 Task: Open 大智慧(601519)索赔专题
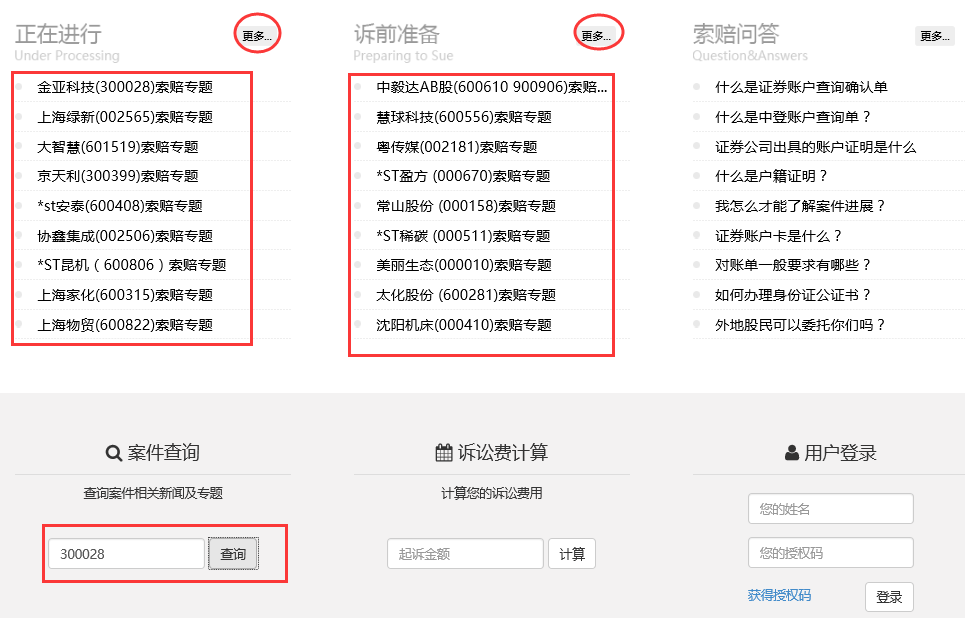118,147
